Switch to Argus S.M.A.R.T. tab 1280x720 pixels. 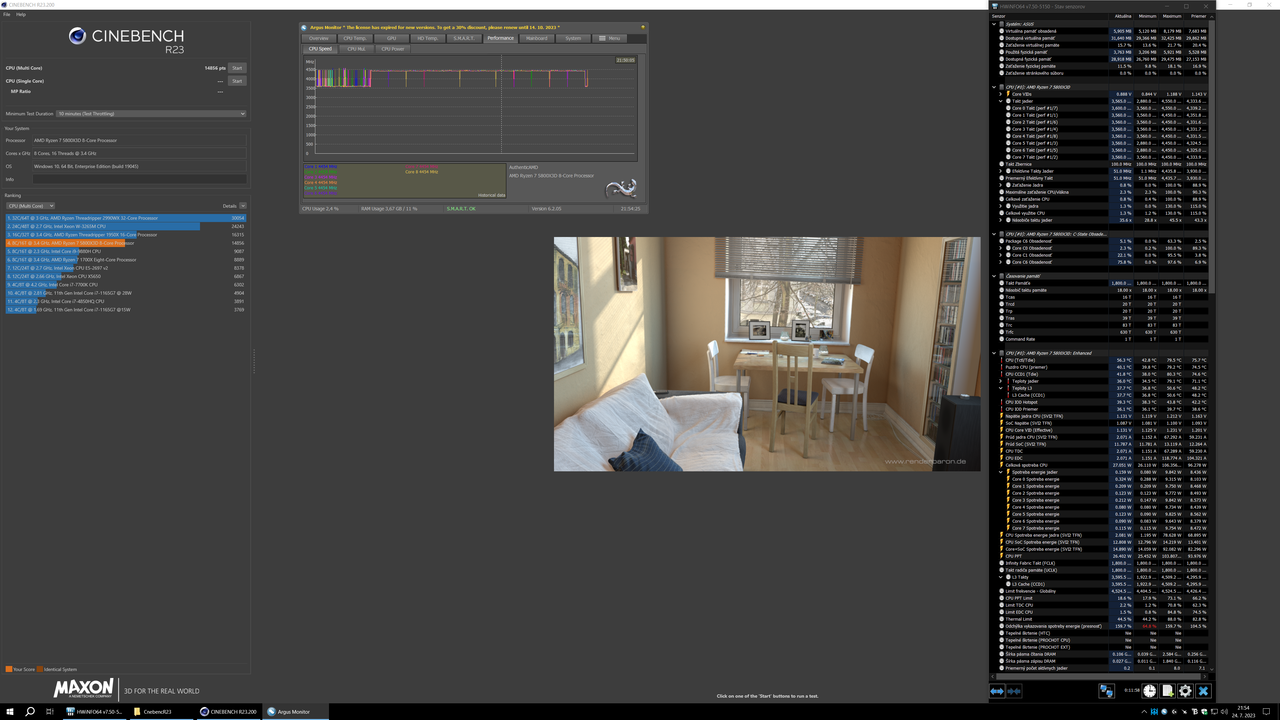(x=464, y=38)
